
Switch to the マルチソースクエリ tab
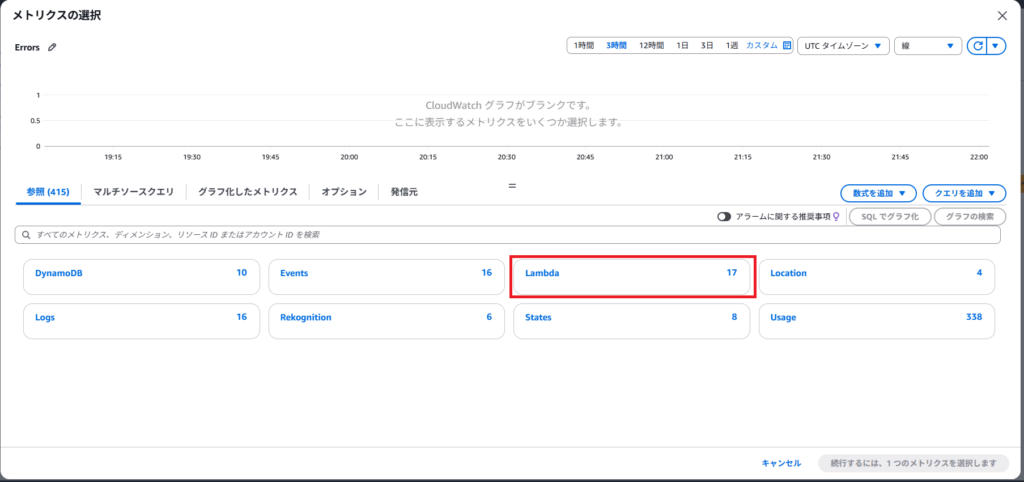(x=134, y=191)
